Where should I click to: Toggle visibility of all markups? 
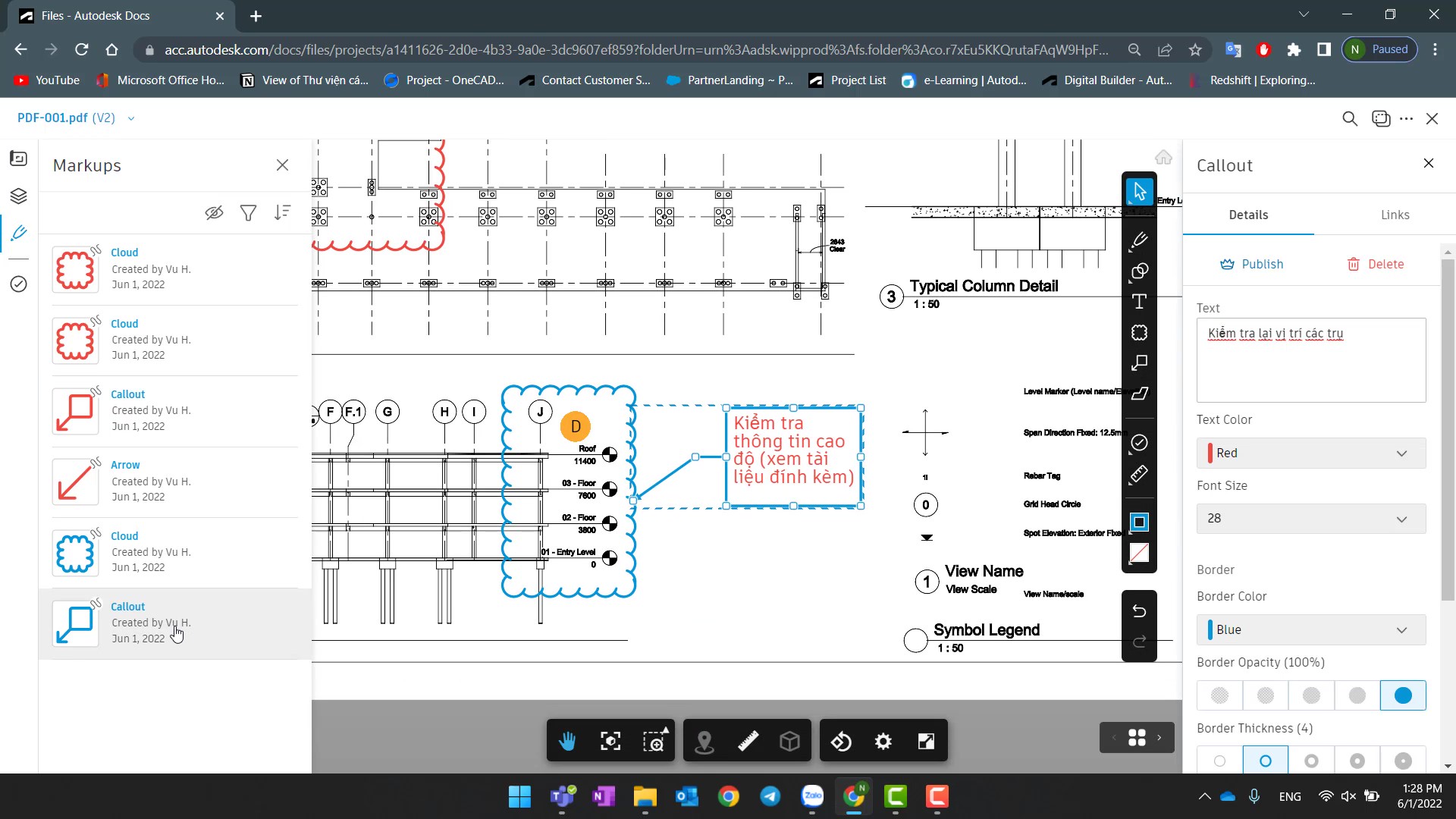point(215,213)
